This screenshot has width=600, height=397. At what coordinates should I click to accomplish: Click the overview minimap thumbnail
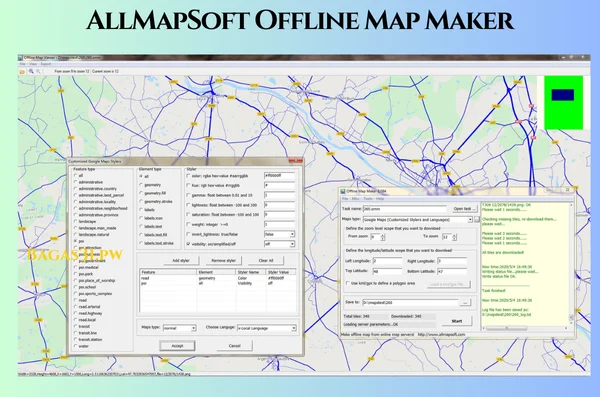click(x=564, y=103)
